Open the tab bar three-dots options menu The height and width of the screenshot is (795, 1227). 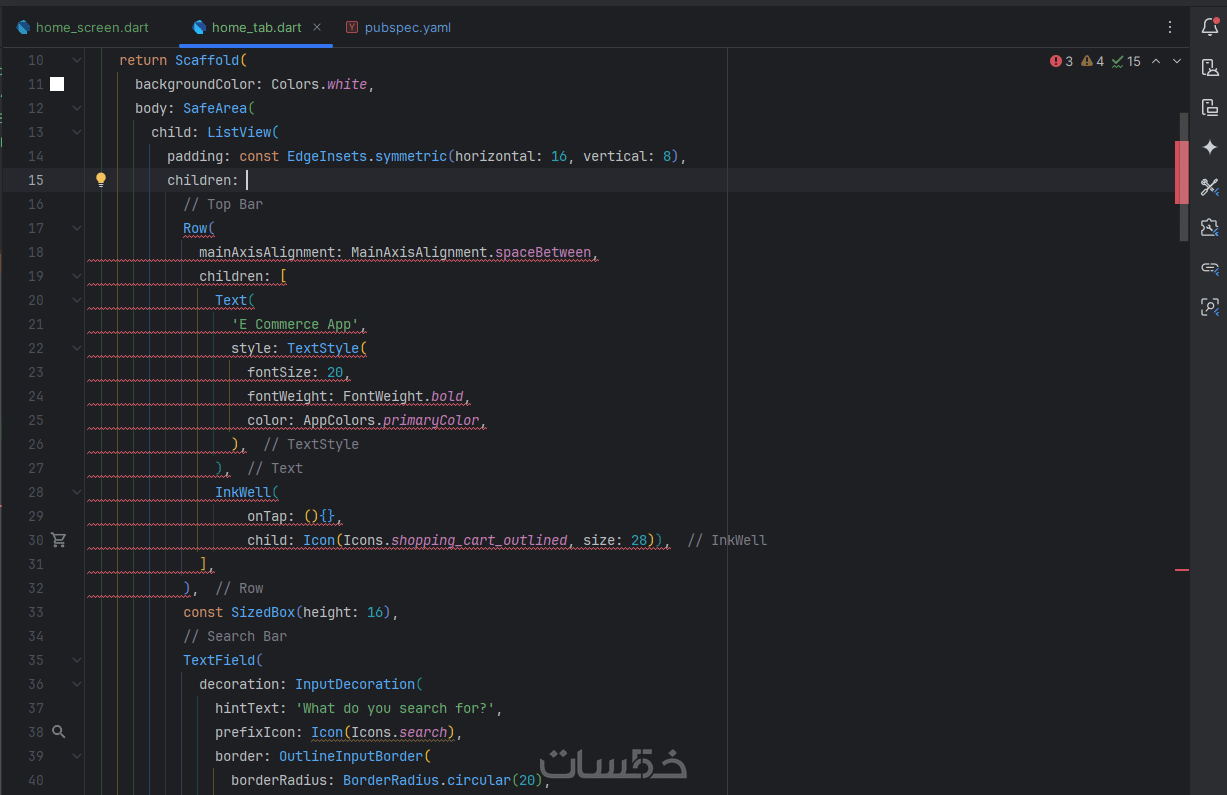(x=1170, y=27)
